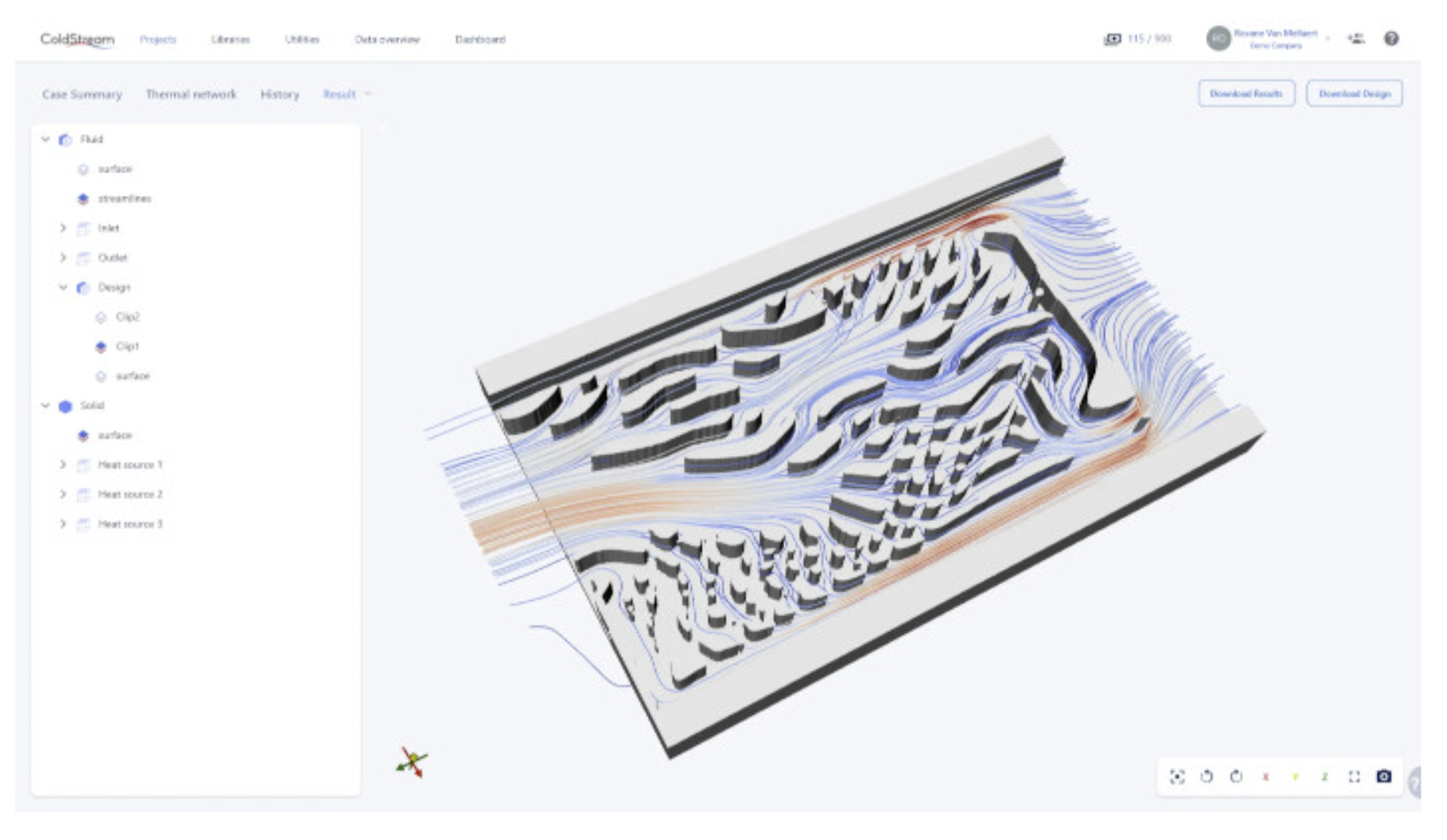Click the Download Results button
1447x840 pixels.
(1246, 93)
